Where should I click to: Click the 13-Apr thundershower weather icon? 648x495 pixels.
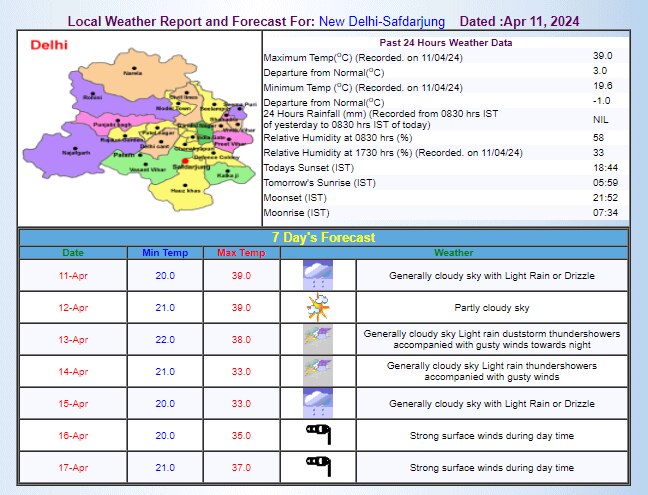point(317,339)
